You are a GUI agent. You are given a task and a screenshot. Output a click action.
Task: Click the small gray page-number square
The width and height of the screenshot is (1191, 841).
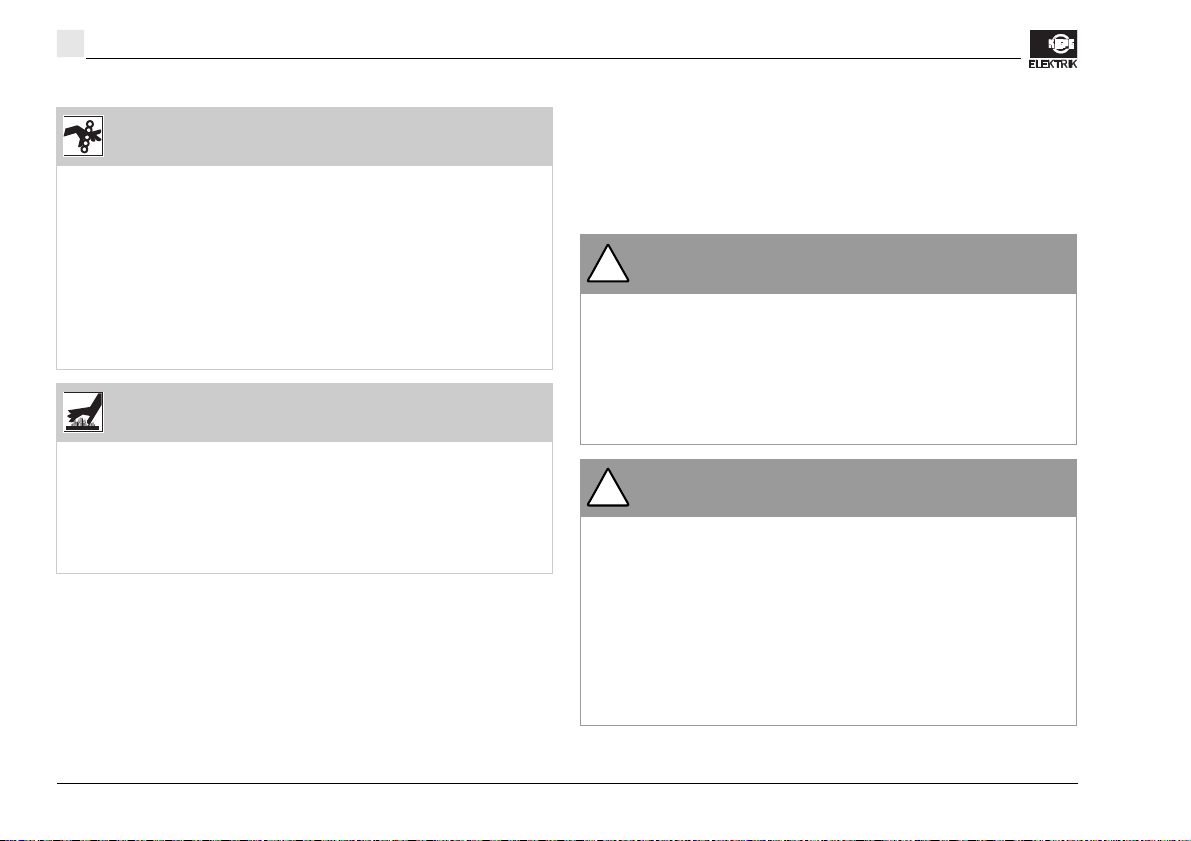point(70,43)
